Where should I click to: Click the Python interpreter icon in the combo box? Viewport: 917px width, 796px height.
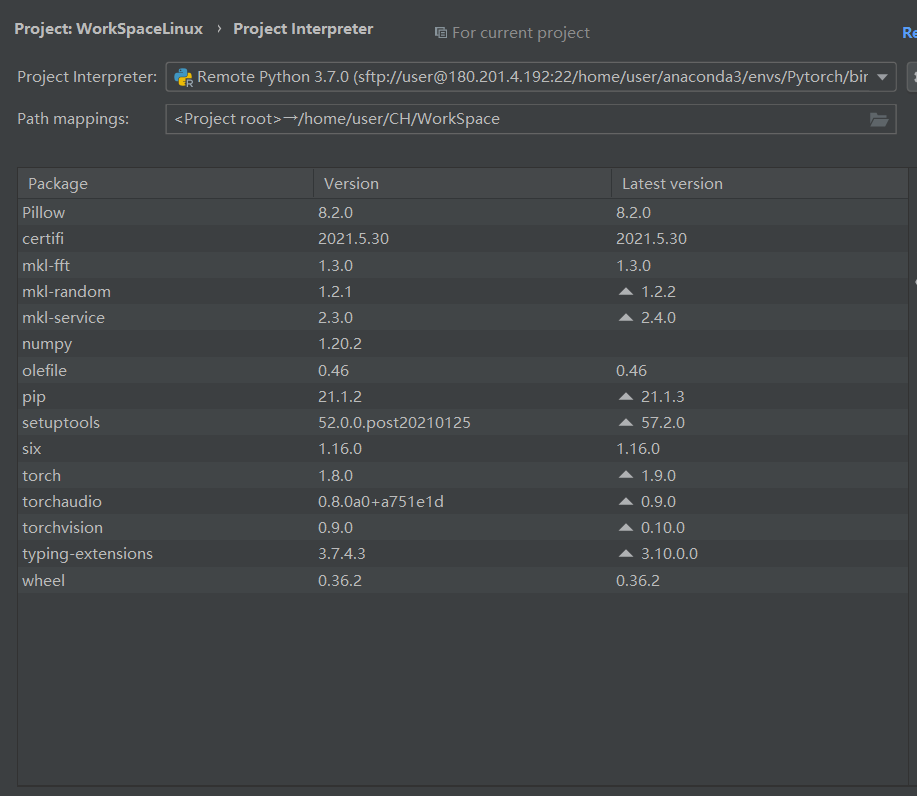click(x=183, y=77)
